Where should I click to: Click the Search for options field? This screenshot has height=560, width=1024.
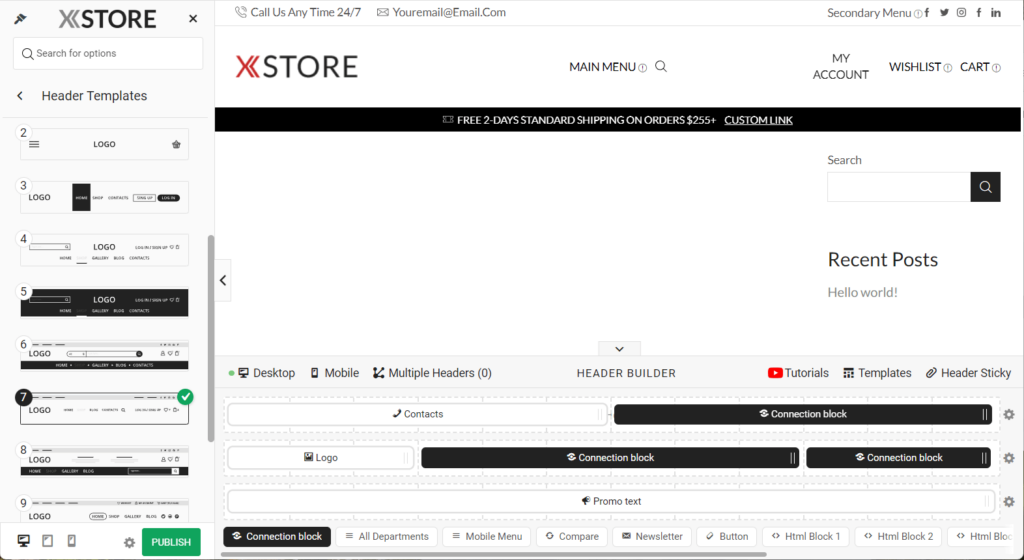click(108, 54)
